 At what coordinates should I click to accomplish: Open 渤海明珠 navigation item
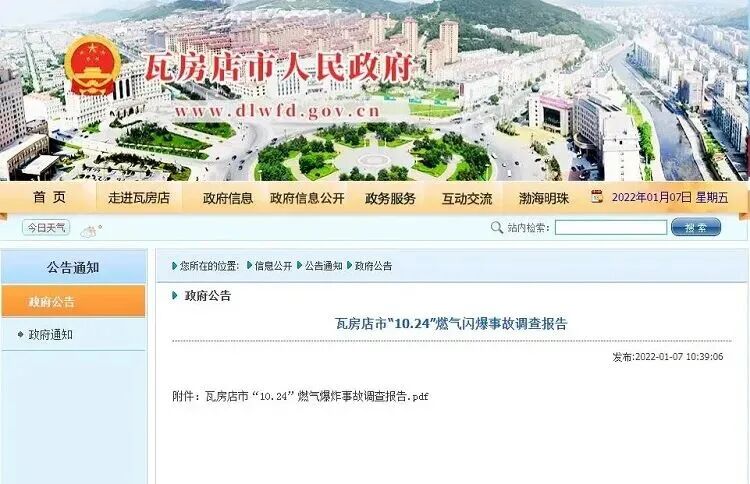pyautogui.click(x=544, y=198)
